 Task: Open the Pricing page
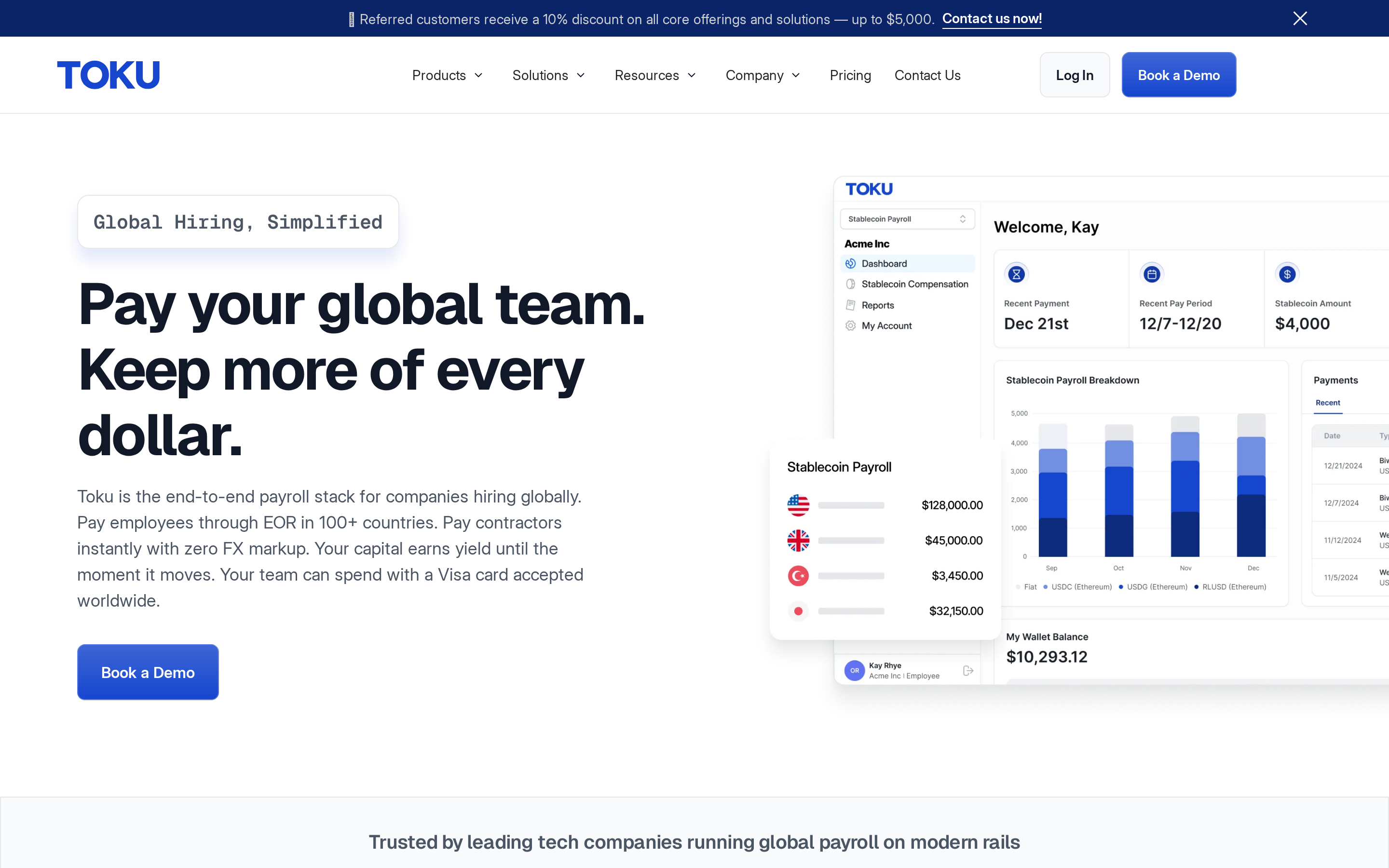tap(850, 75)
